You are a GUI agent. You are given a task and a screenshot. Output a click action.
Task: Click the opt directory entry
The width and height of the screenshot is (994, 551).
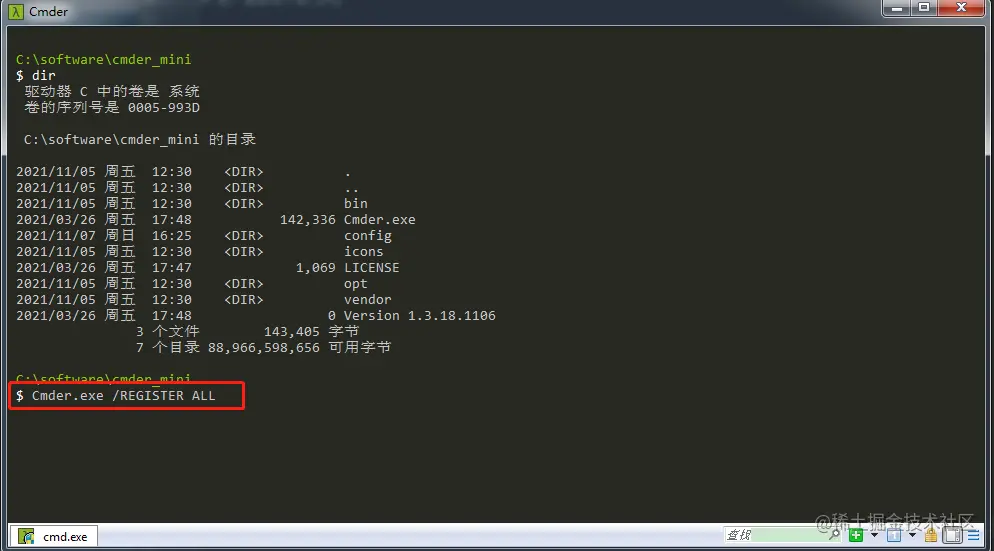[356, 283]
